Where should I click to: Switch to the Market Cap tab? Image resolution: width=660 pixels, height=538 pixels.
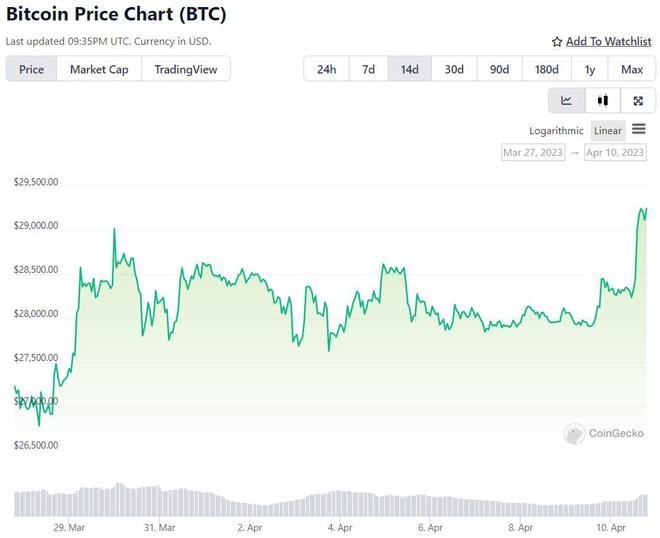pos(99,69)
